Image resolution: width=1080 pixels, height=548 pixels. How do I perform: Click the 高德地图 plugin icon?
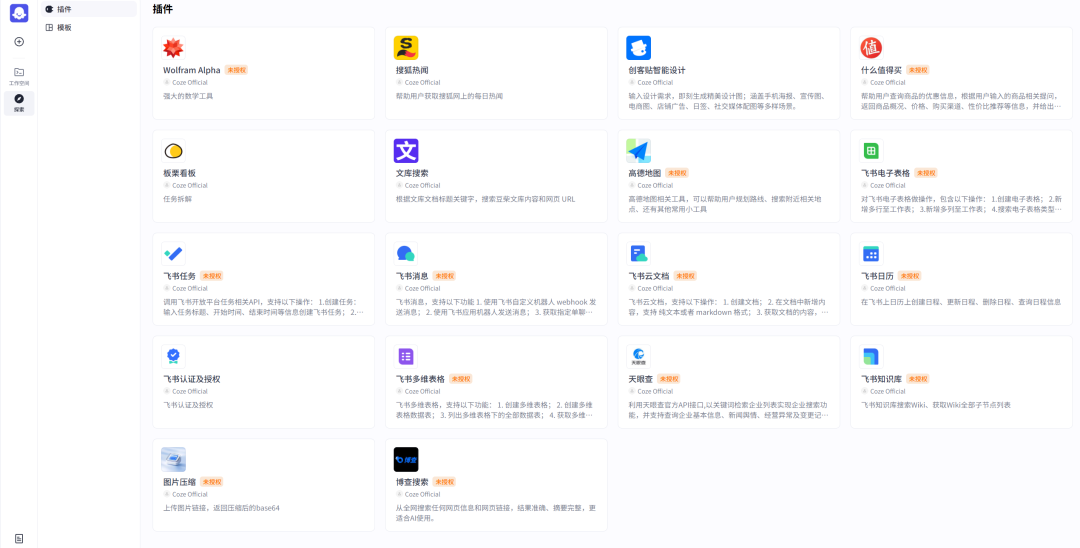click(x=638, y=151)
